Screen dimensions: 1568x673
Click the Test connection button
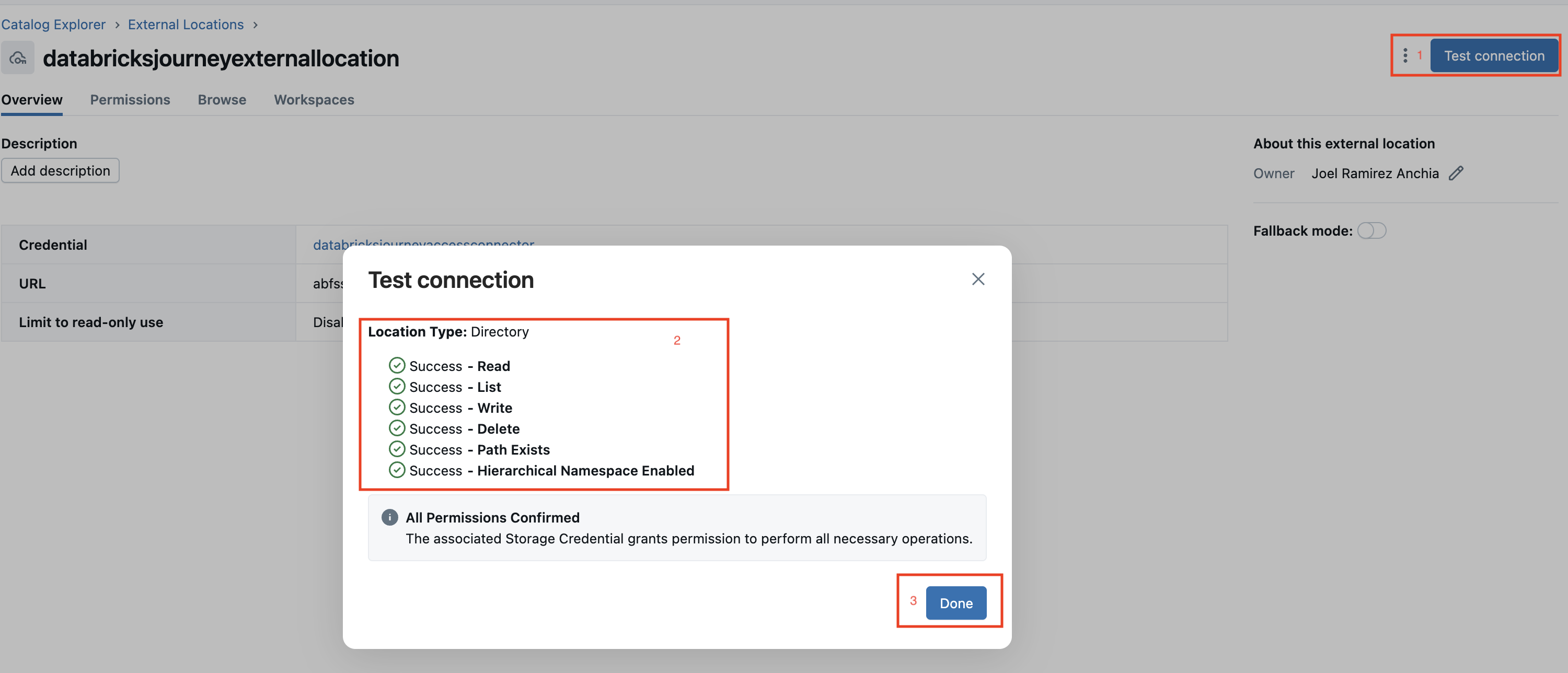point(1494,56)
